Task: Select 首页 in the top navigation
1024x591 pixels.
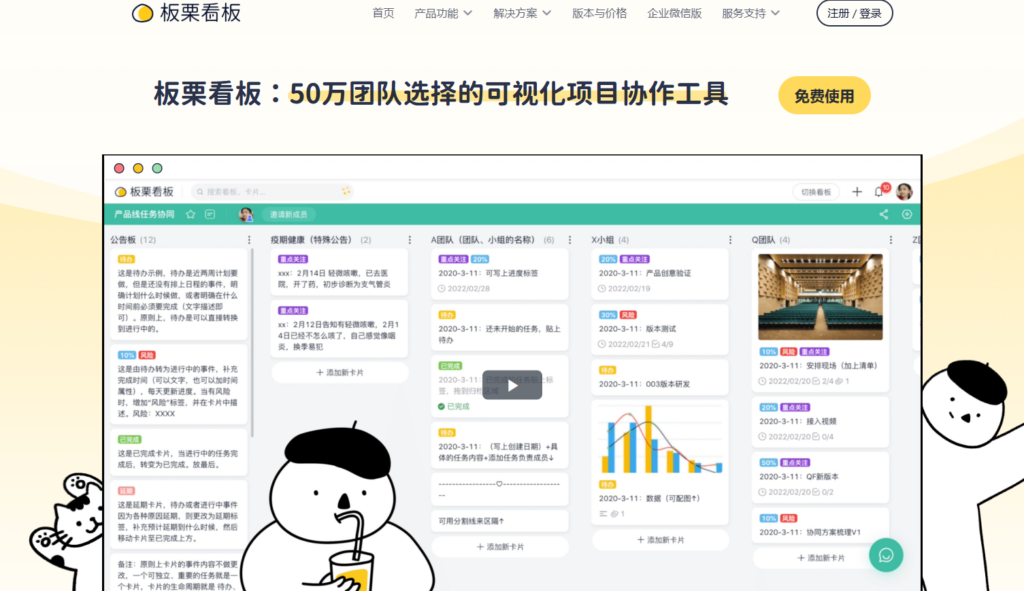Action: [x=381, y=14]
